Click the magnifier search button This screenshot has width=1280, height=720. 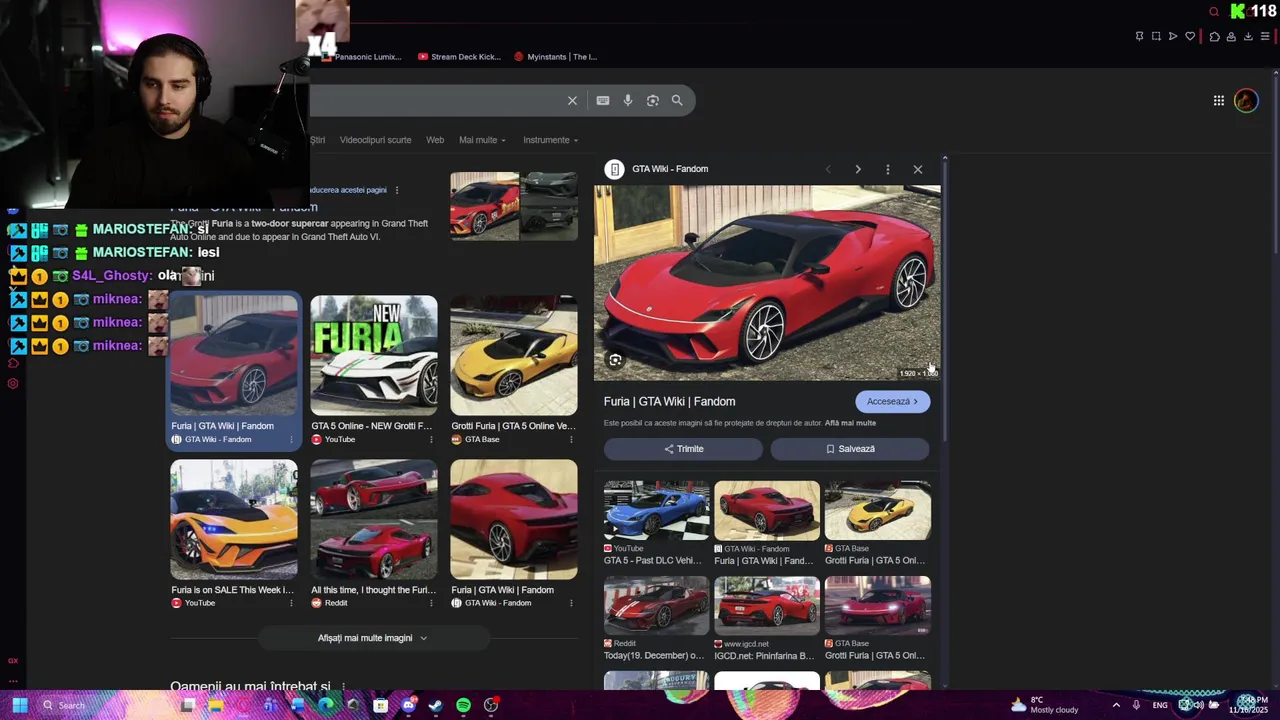pyautogui.click(x=677, y=100)
